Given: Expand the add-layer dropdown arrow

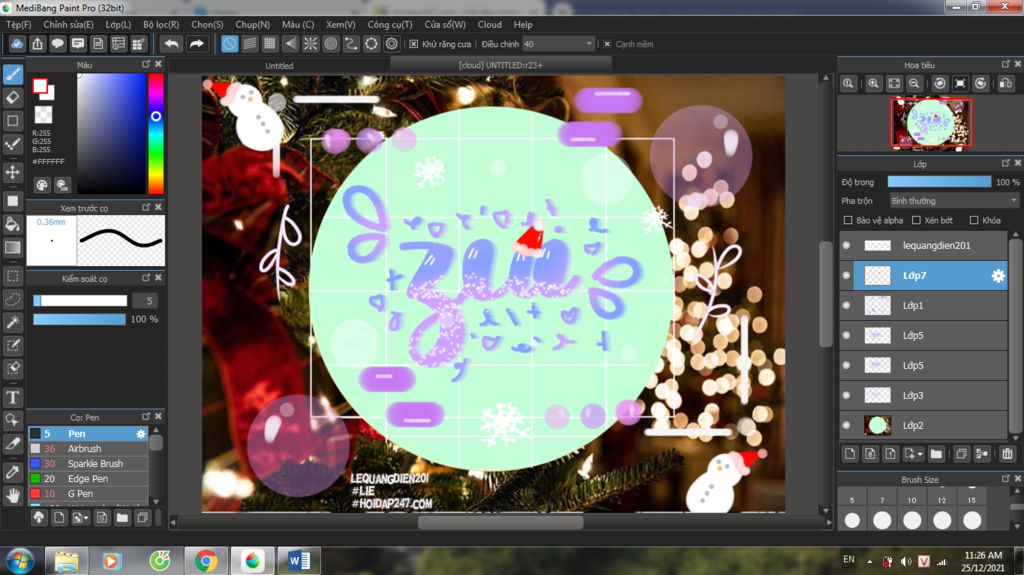Looking at the screenshot, I should coord(920,454).
